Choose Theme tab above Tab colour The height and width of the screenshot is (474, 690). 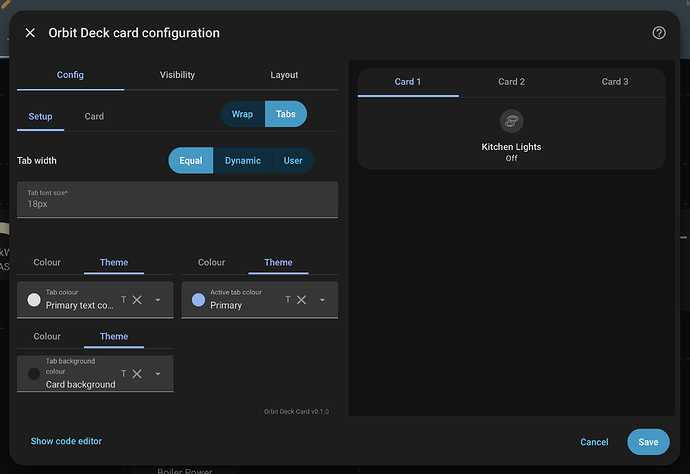pyautogui.click(x=114, y=262)
